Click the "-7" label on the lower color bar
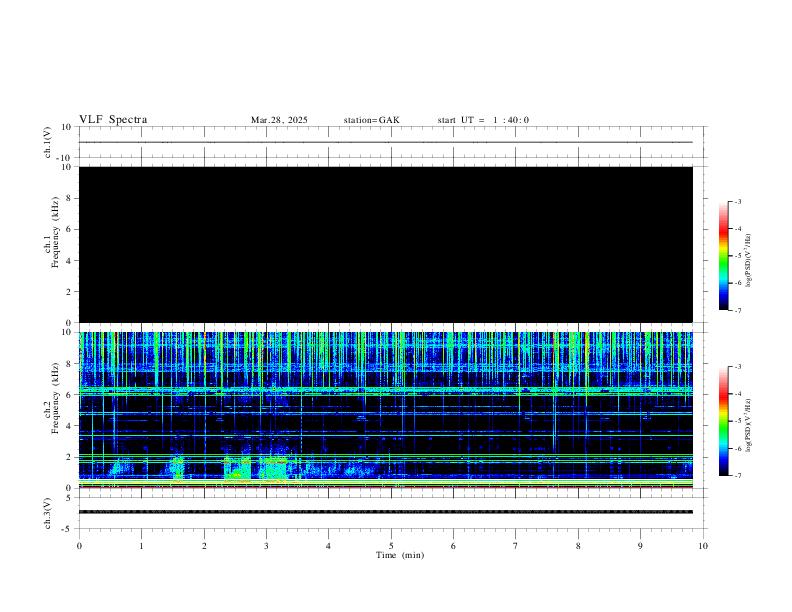The height and width of the screenshot is (612, 792). click(738, 476)
